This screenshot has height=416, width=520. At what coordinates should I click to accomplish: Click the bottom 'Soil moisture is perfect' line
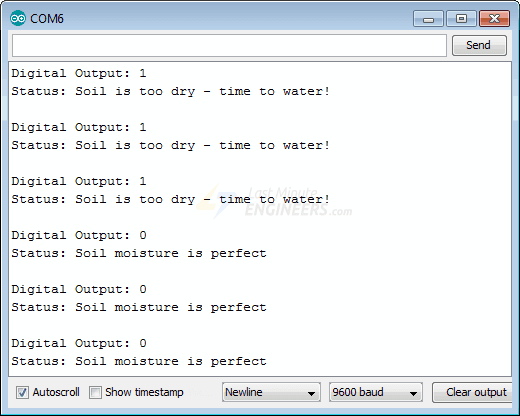click(139, 361)
